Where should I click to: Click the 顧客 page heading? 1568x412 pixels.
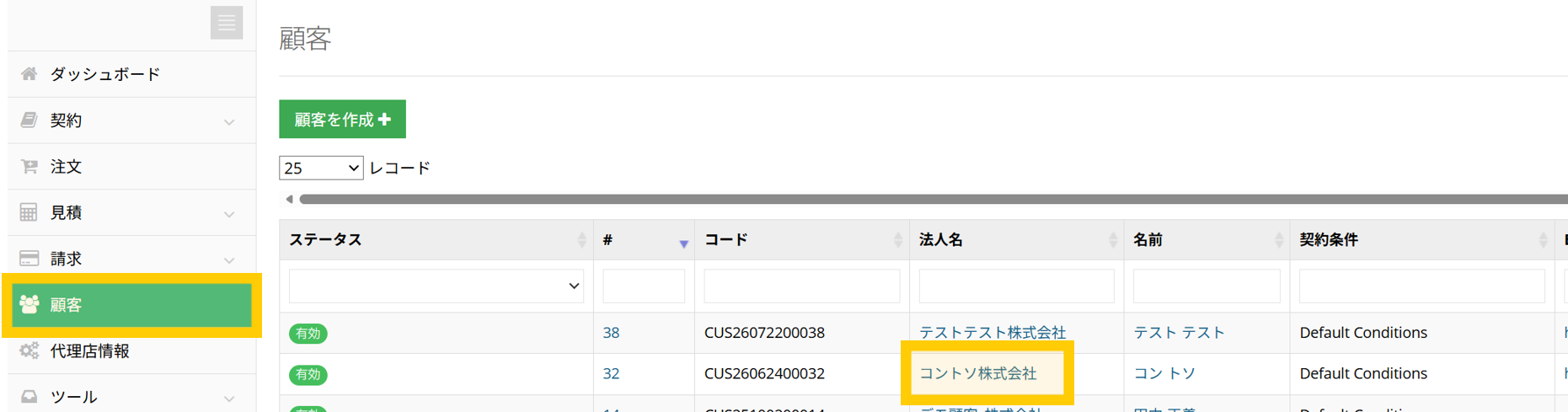[x=305, y=39]
